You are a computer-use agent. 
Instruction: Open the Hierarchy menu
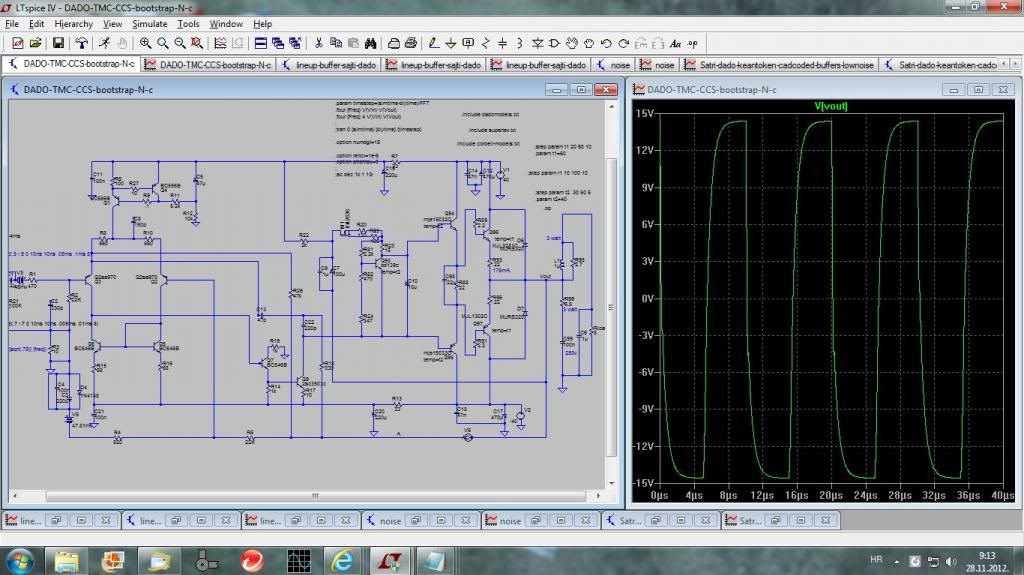(73, 24)
